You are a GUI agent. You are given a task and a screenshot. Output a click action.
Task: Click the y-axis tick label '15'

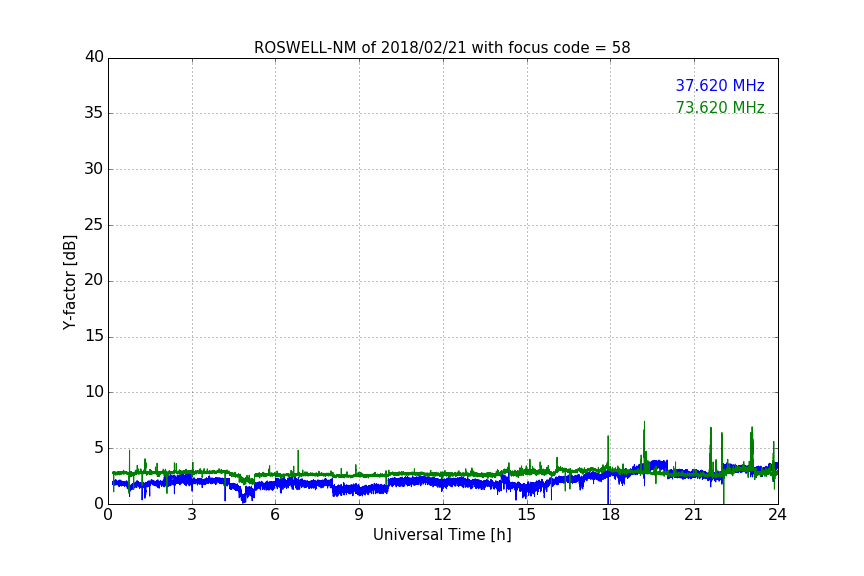94,336
